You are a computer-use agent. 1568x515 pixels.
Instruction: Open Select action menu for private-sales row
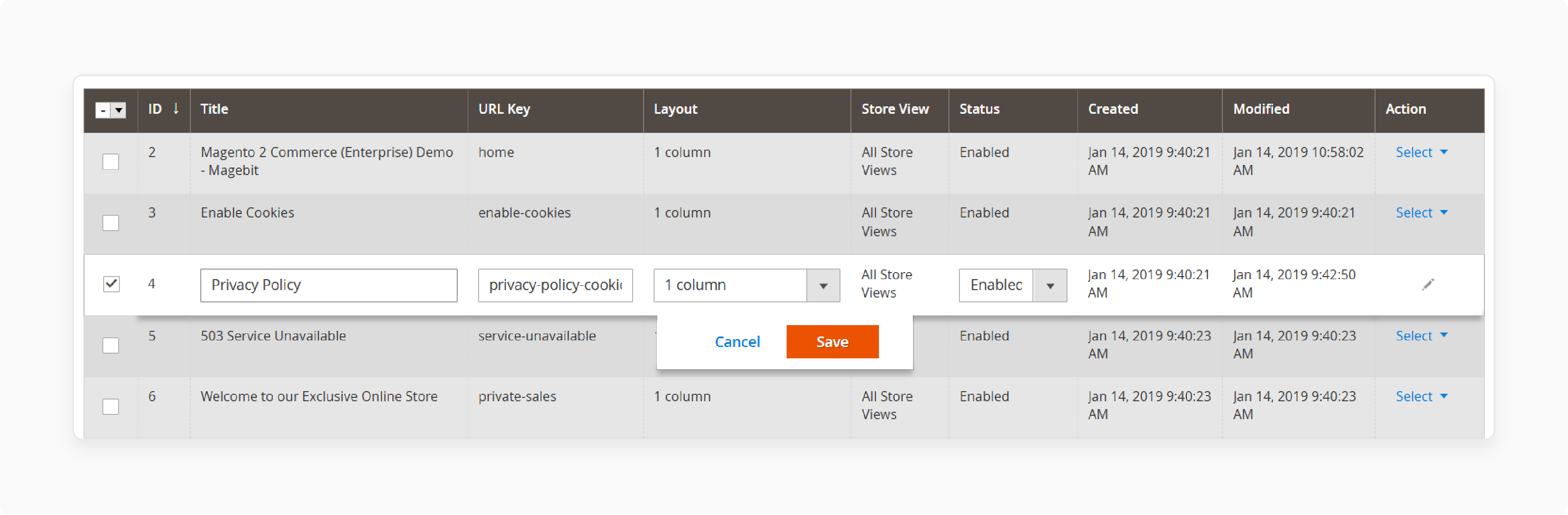point(1421,396)
